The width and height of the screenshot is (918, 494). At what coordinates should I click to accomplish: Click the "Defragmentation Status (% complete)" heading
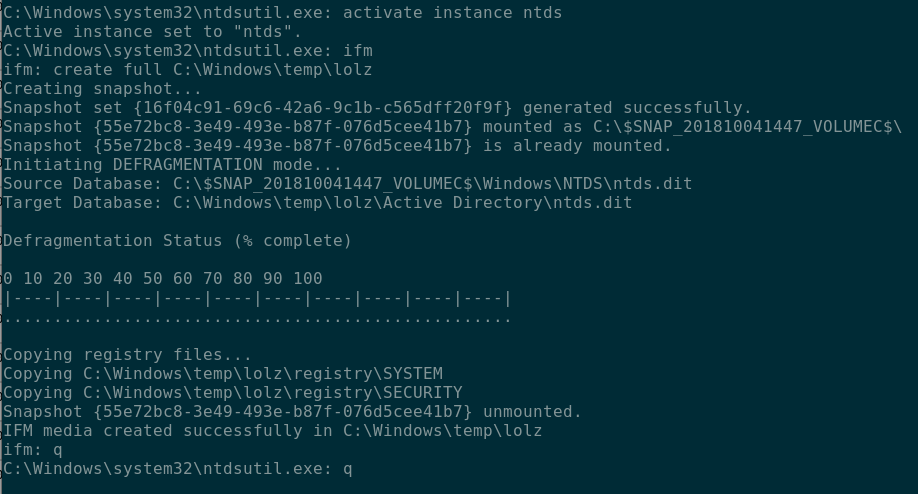[177, 241]
